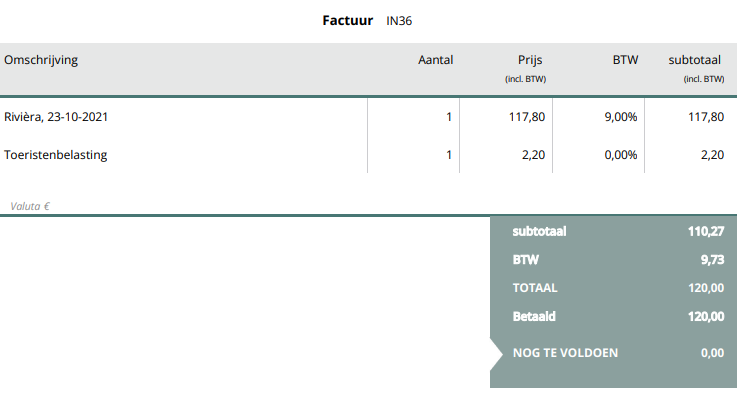Click the Rivièra, 23-10-2021 line description
This screenshot has height=410, width=737.
tap(56, 117)
